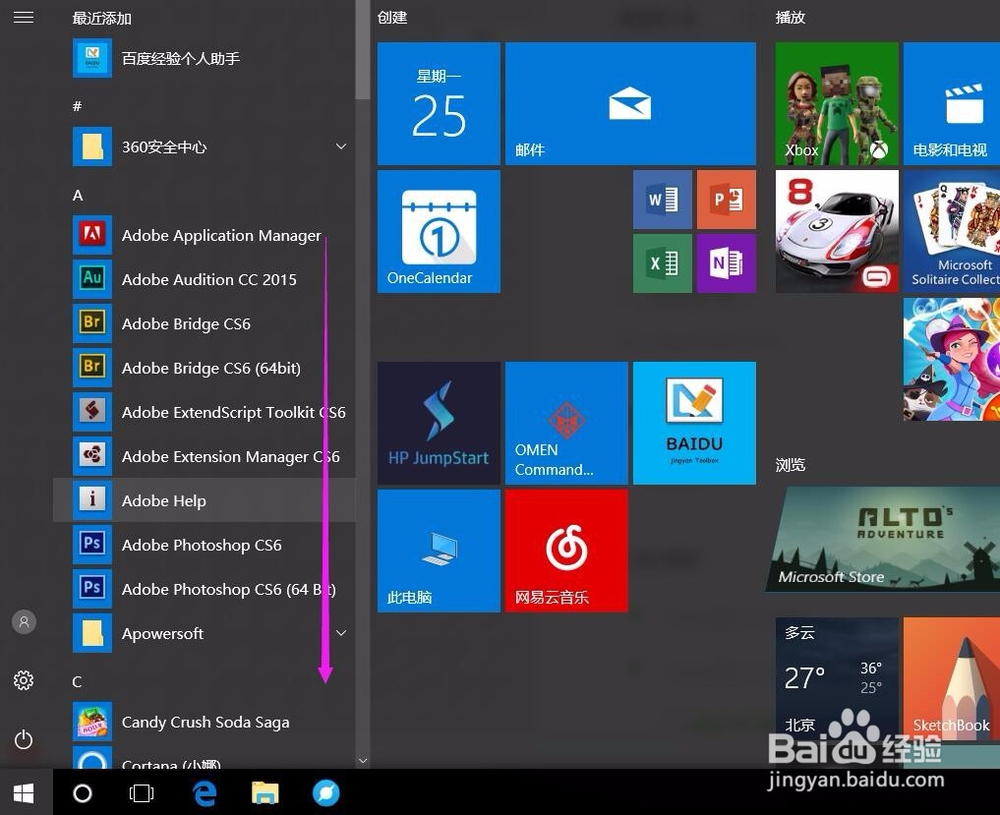Screen dimensions: 1000x815
Task: Click the Windows Start button
Action: (x=24, y=793)
